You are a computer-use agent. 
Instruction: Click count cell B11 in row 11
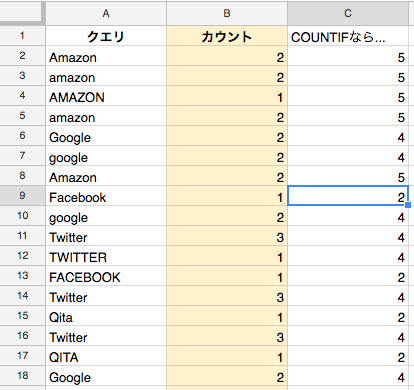point(227,236)
